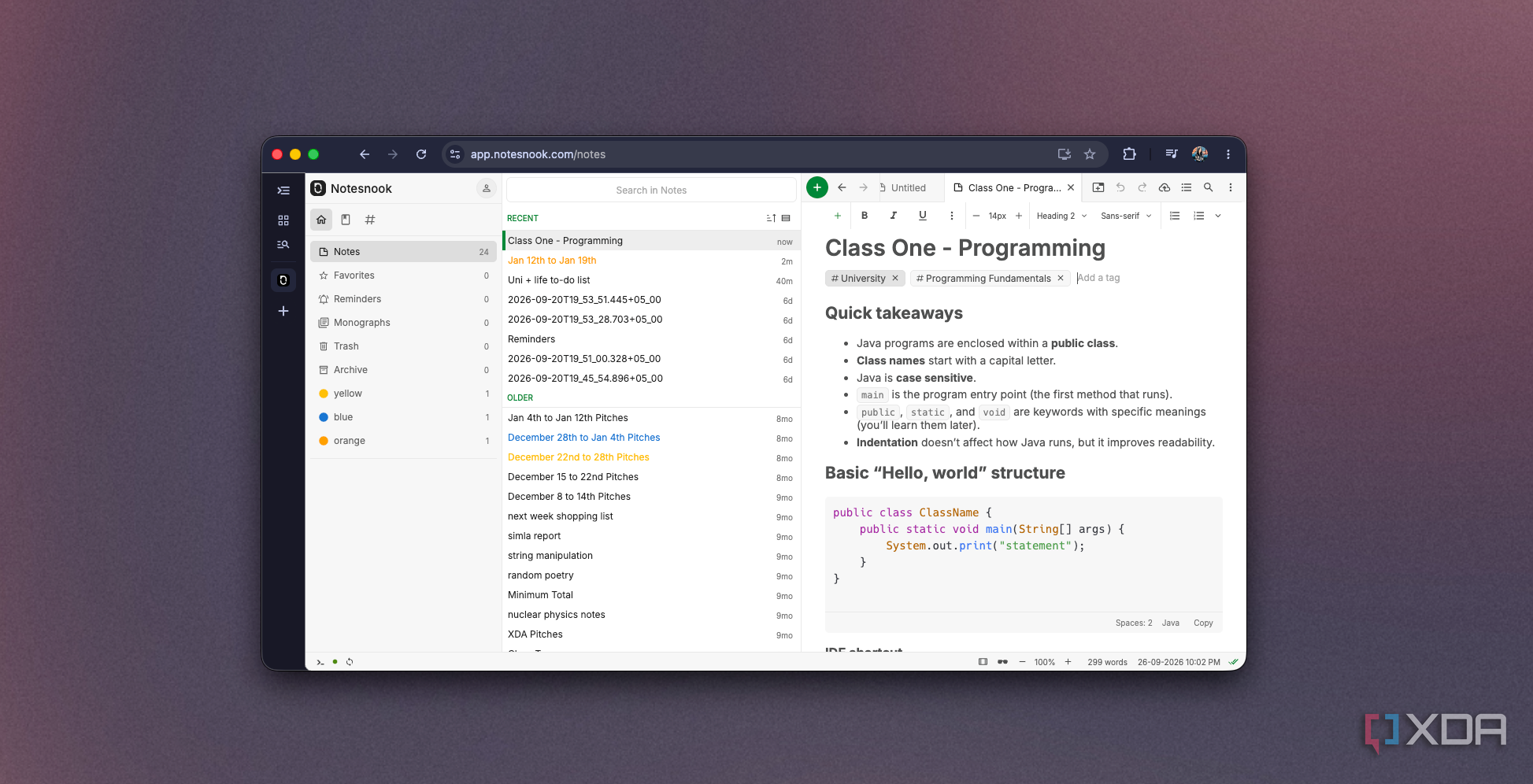Viewport: 1533px width, 784px height.
Task: Bookmark this page with star icon
Action: pyautogui.click(x=1090, y=154)
